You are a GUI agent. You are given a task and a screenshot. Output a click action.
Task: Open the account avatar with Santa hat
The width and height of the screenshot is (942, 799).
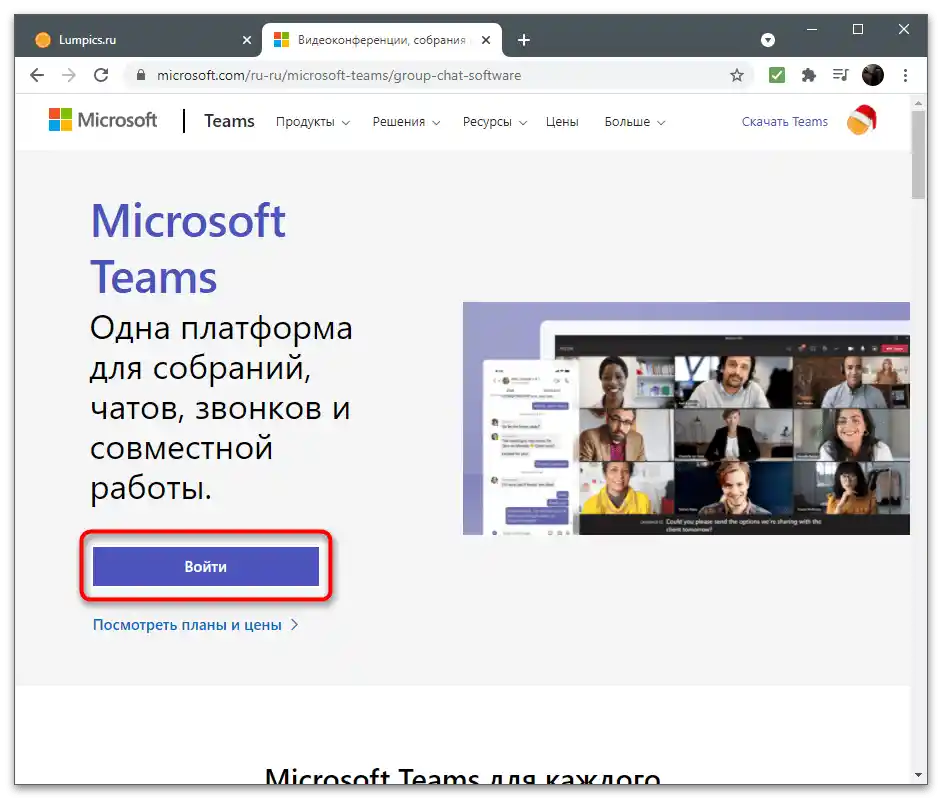pos(861,120)
